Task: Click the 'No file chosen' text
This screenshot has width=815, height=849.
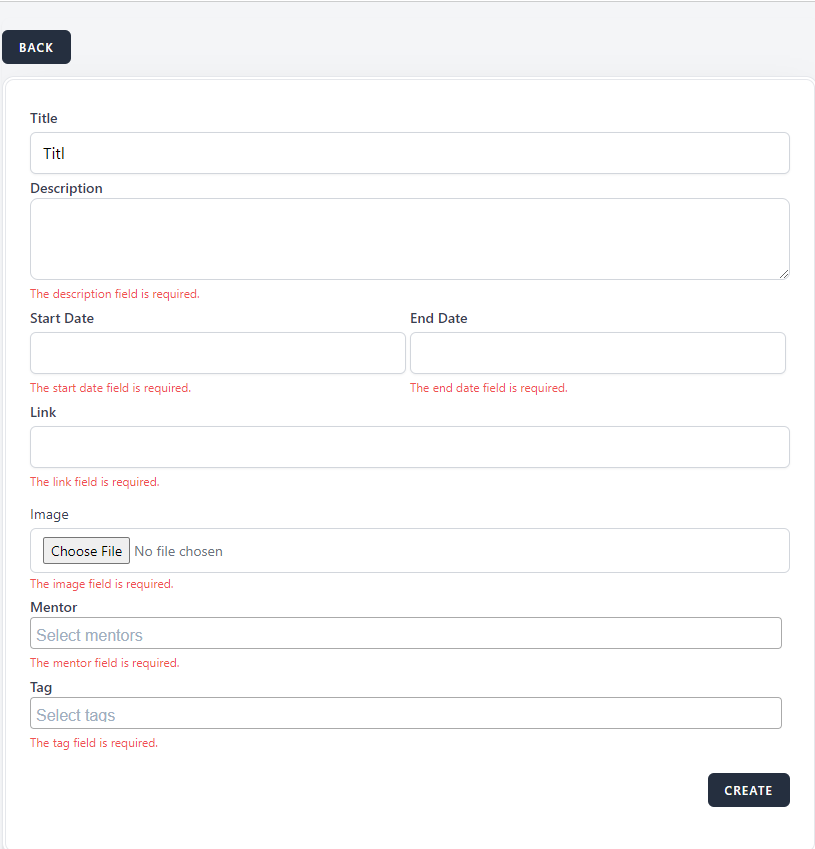Action: coord(178,551)
